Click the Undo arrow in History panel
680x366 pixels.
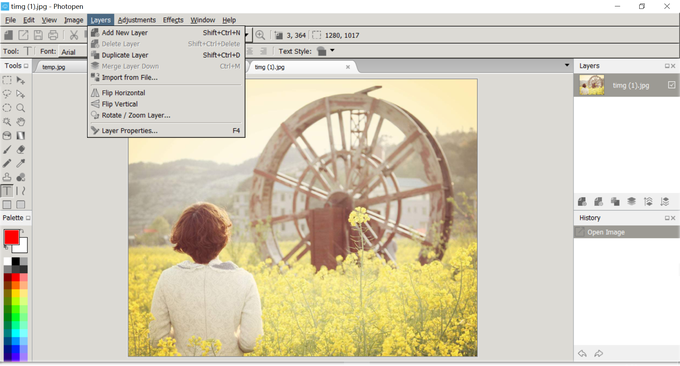[x=582, y=353]
